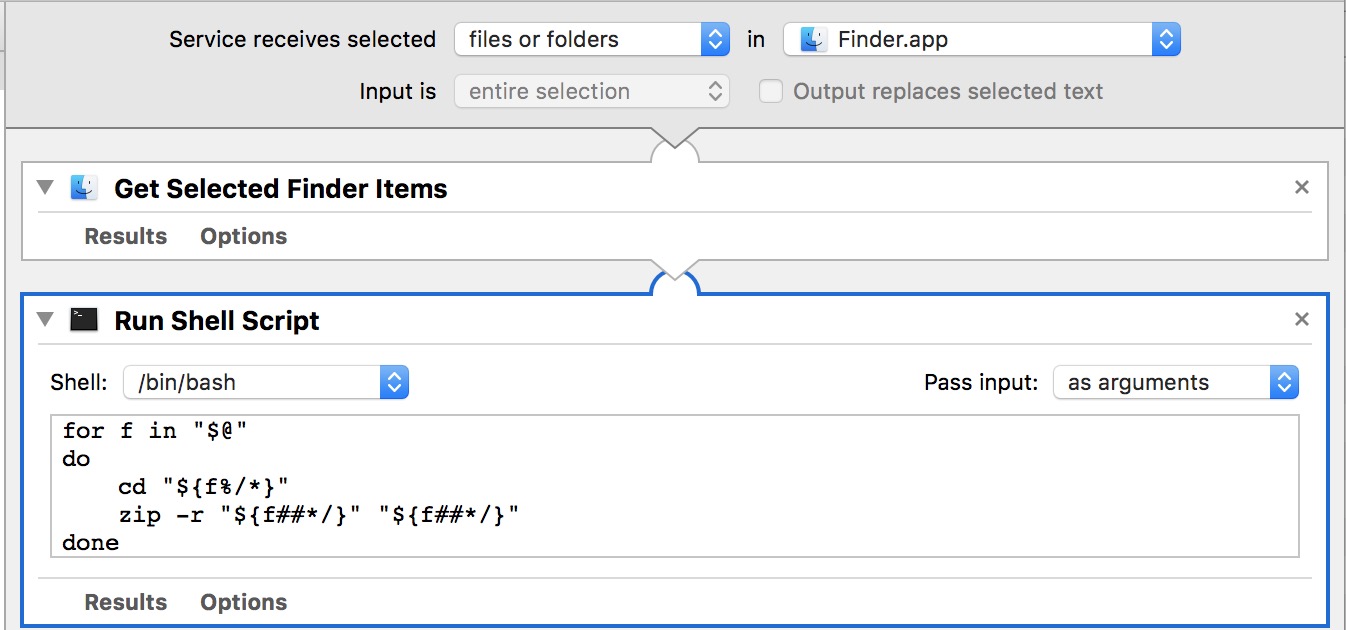The height and width of the screenshot is (630, 1346).
Task: Open the Pass input as arguments dropdown
Action: point(1175,382)
